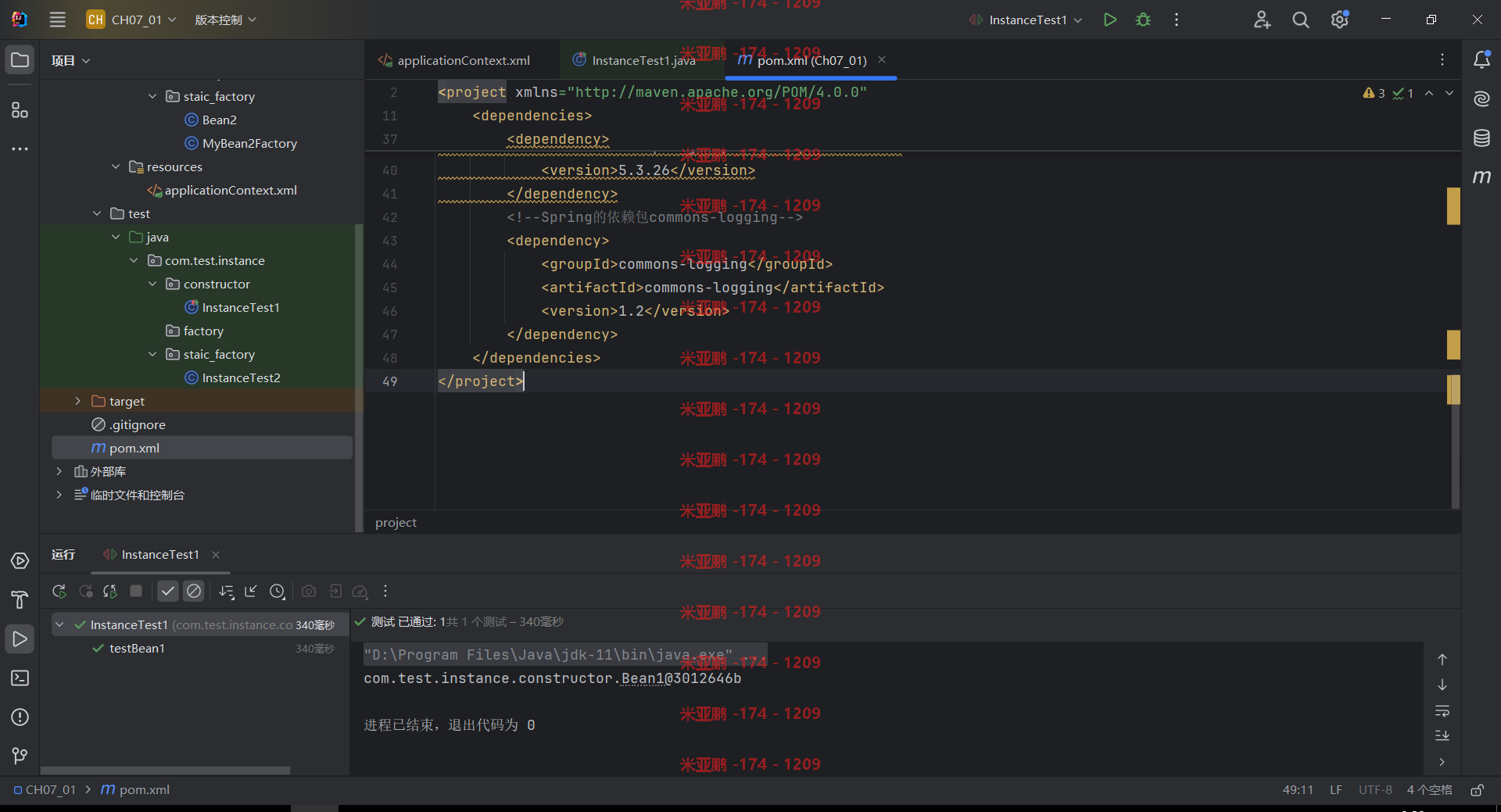
Task: Open IDE settings gear
Action: click(x=1340, y=20)
